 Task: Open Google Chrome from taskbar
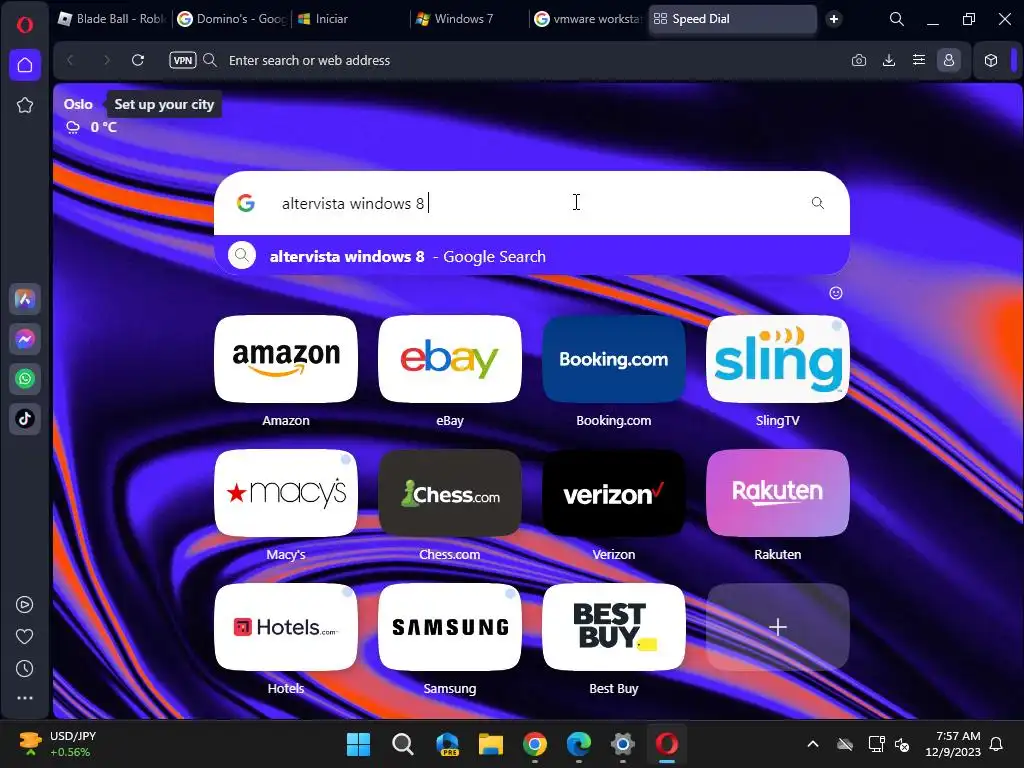pyautogui.click(x=535, y=744)
